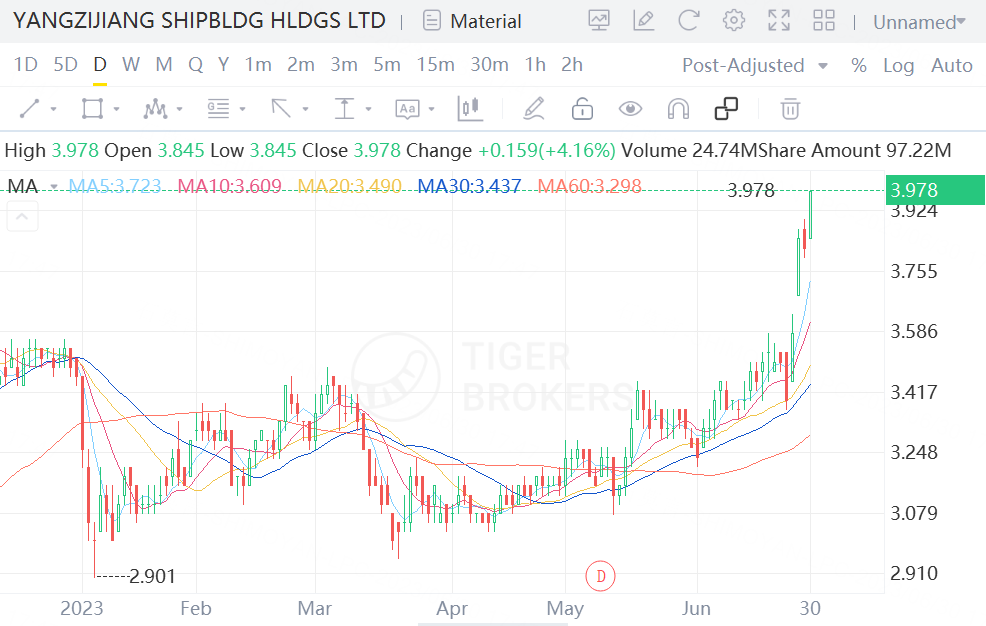This screenshot has height=626, width=986.
Task: Select the price range measure tool
Action: click(x=344, y=109)
